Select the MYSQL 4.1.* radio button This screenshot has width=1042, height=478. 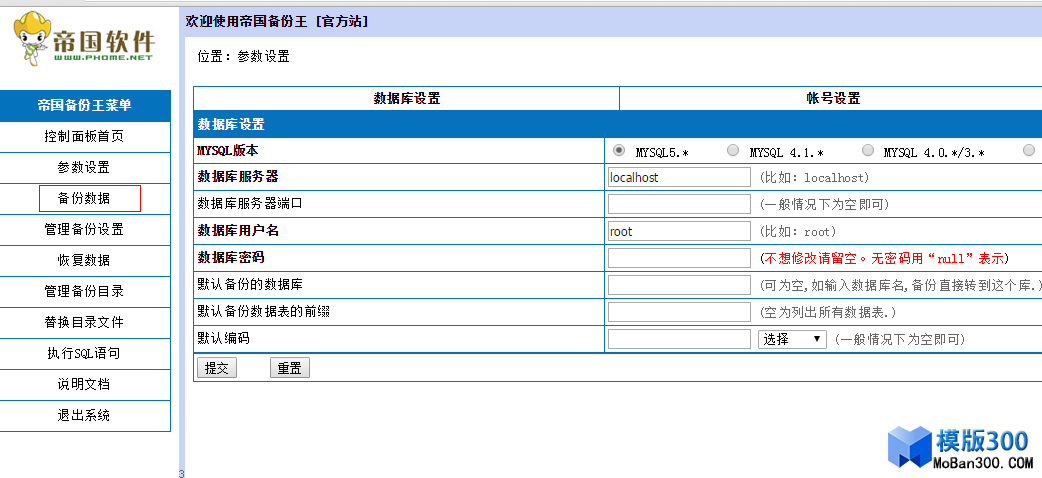tap(733, 151)
